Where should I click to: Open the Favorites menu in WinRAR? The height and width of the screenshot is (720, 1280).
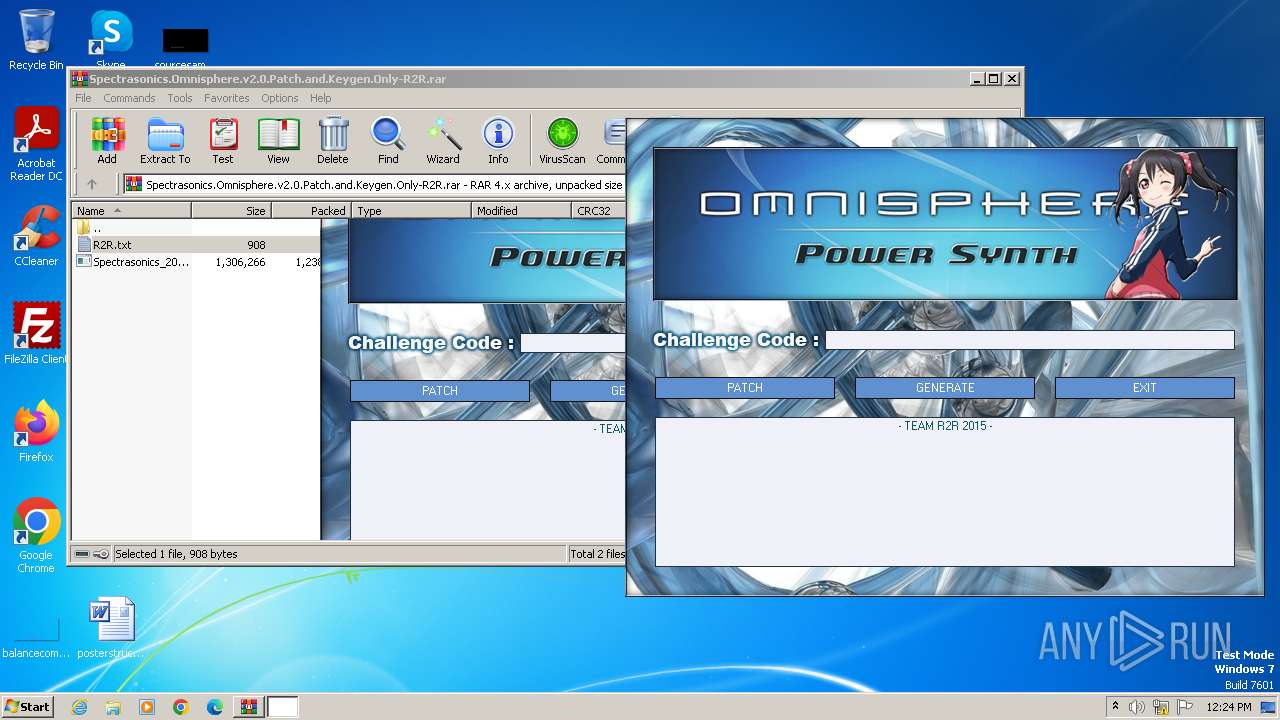[x=227, y=98]
